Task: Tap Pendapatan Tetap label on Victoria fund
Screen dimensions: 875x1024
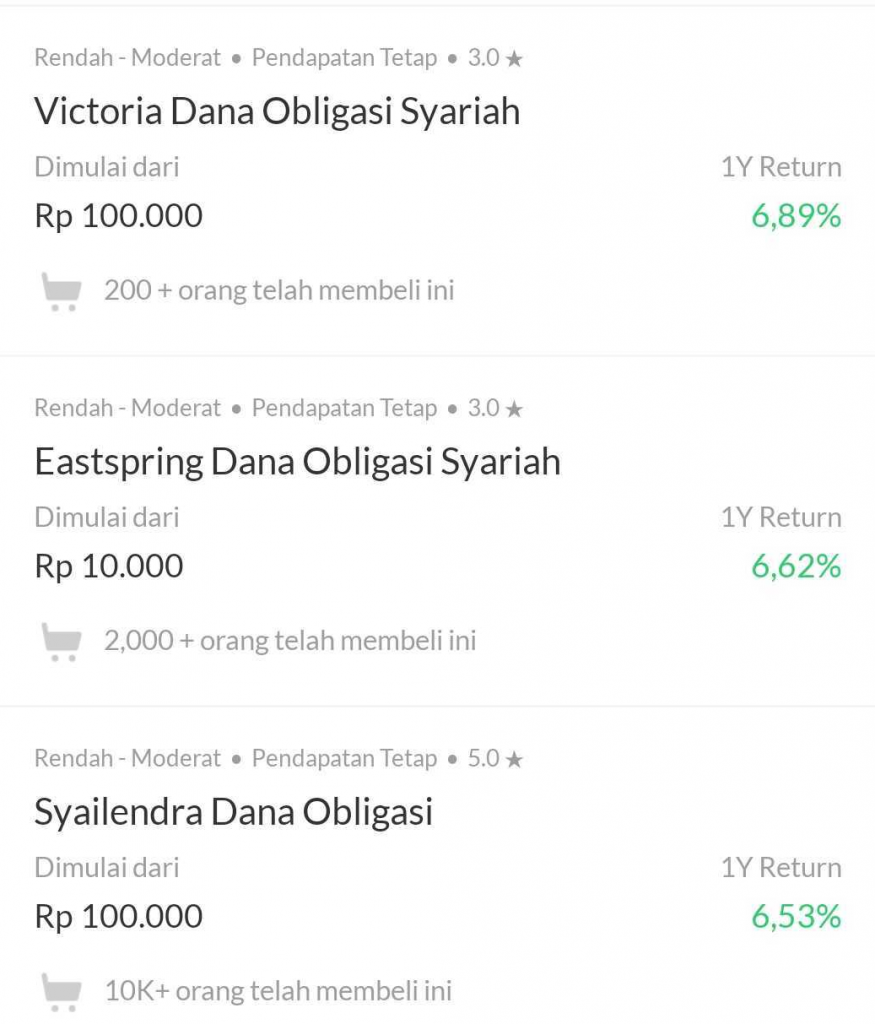Action: (x=344, y=58)
